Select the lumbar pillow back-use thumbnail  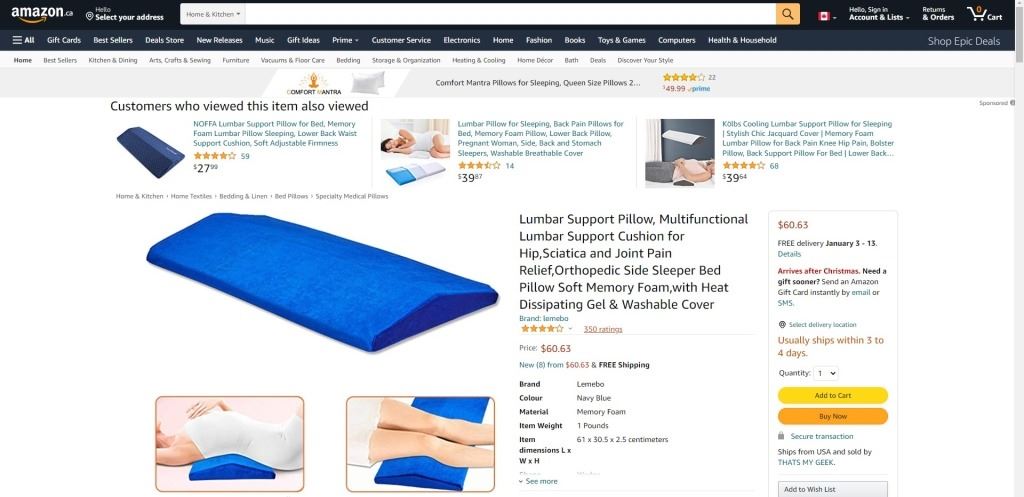point(229,443)
